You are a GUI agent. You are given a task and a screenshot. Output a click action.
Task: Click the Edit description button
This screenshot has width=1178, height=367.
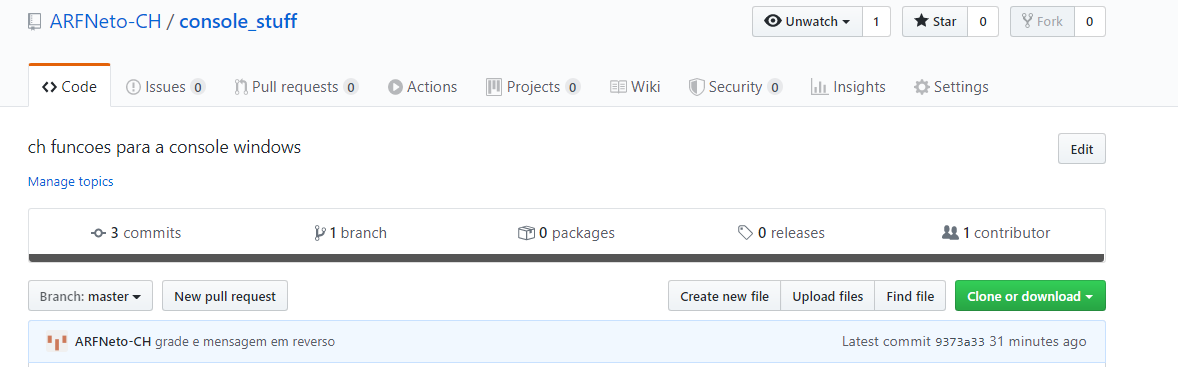(x=1082, y=149)
